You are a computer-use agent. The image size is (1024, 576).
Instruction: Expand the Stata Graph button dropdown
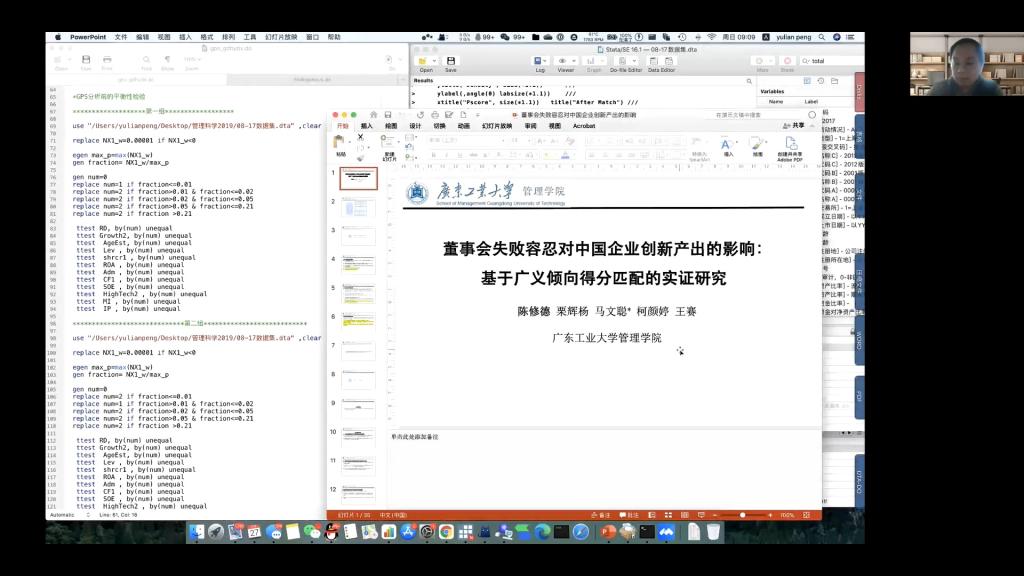pyautogui.click(x=604, y=62)
